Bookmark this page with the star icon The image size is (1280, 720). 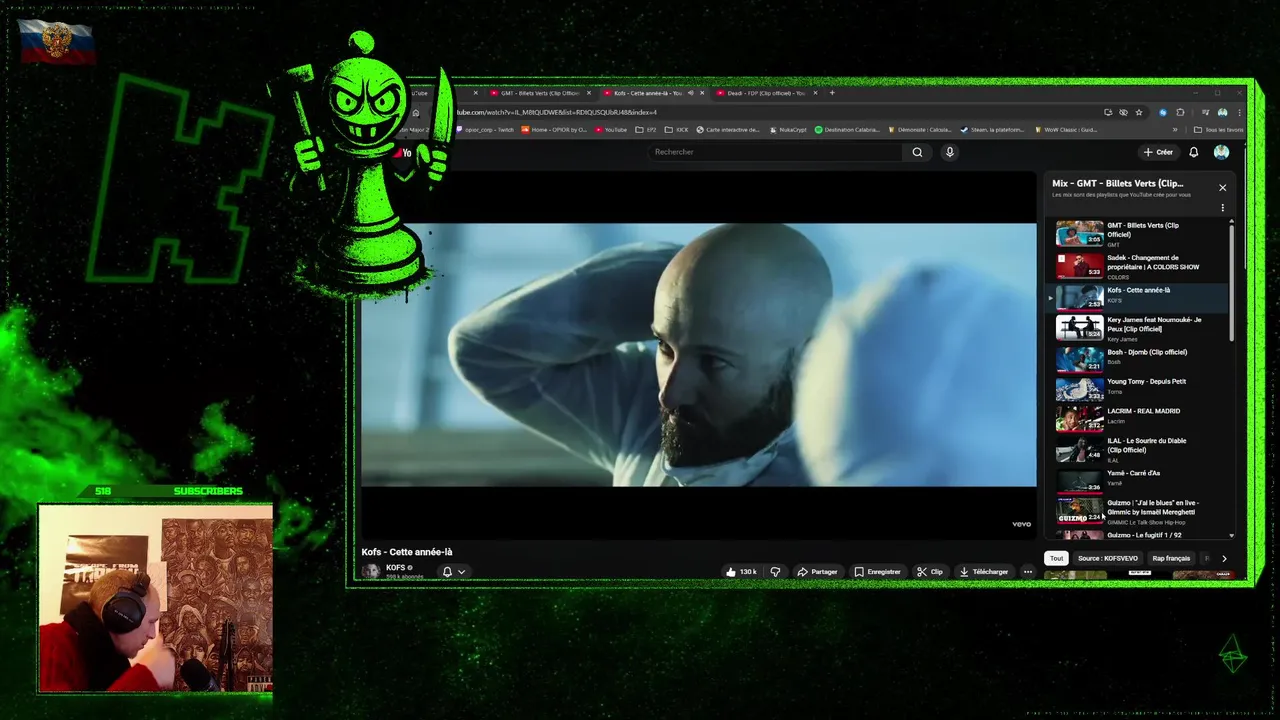point(1138,112)
